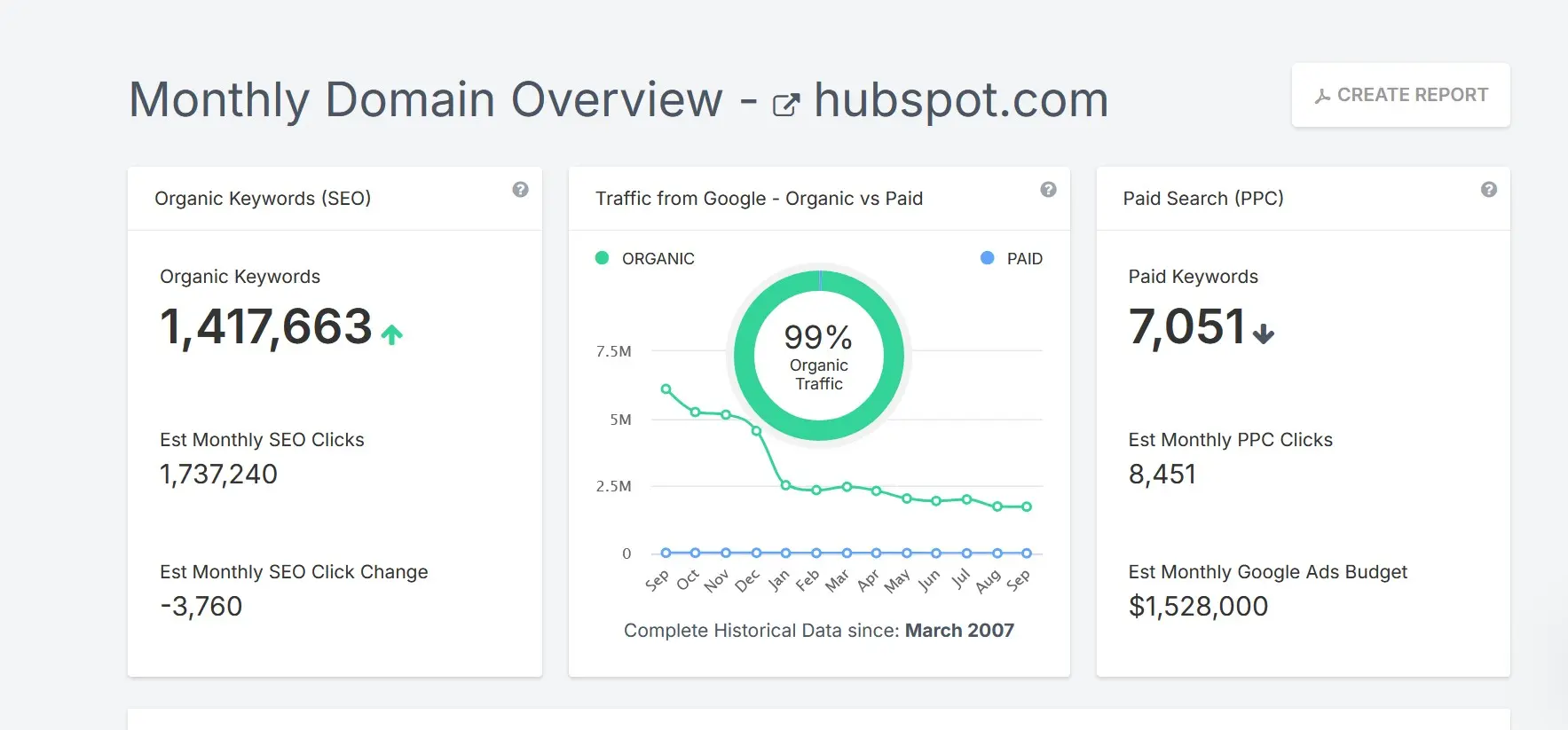Viewport: 1568px width, 730px height.
Task: Click the PDF icon inside Create Report button
Action: pos(1323,94)
